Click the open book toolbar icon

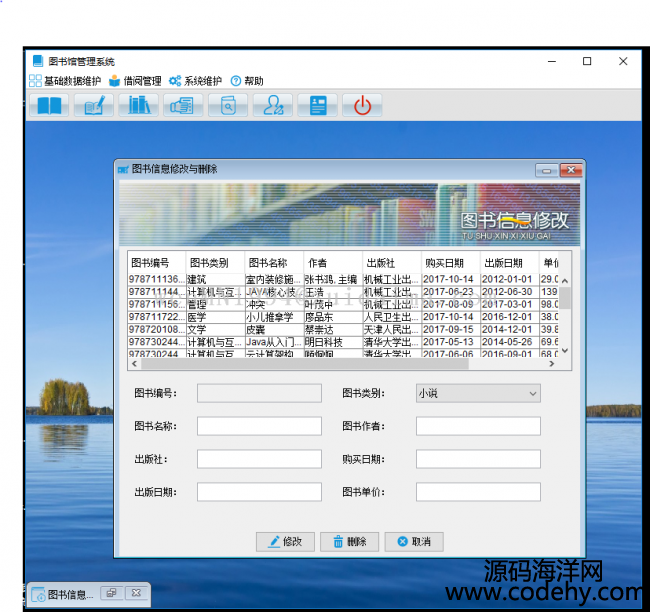coord(49,105)
